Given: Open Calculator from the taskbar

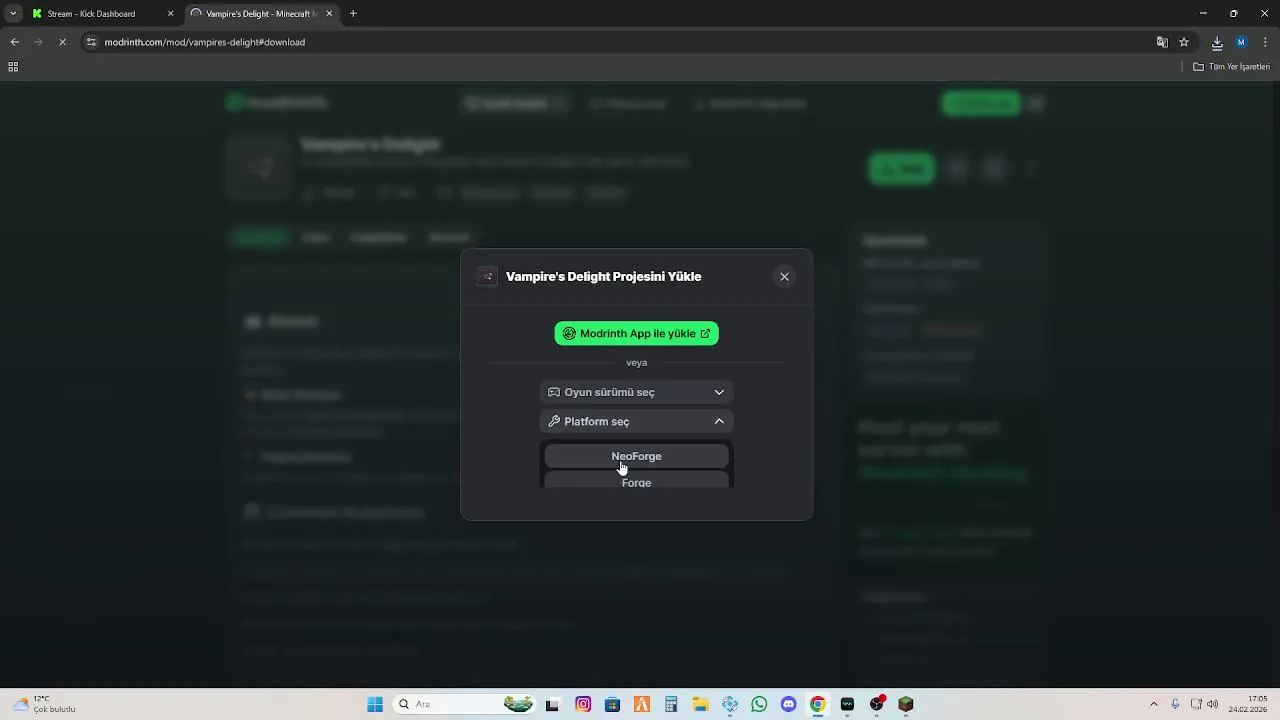Looking at the screenshot, I should (671, 704).
